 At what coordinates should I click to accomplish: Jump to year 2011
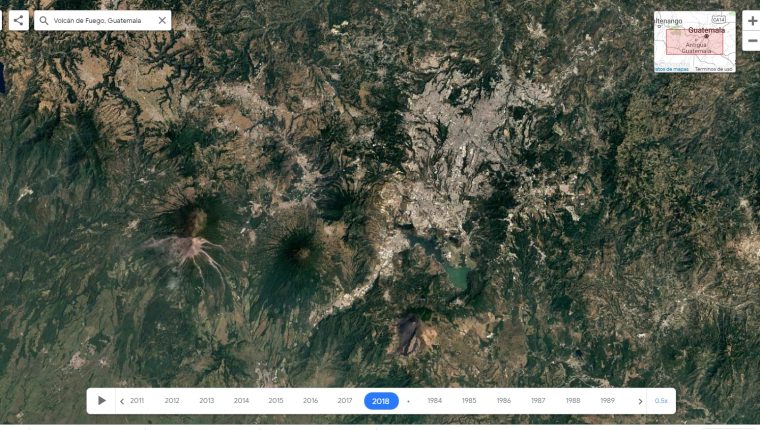(137, 401)
